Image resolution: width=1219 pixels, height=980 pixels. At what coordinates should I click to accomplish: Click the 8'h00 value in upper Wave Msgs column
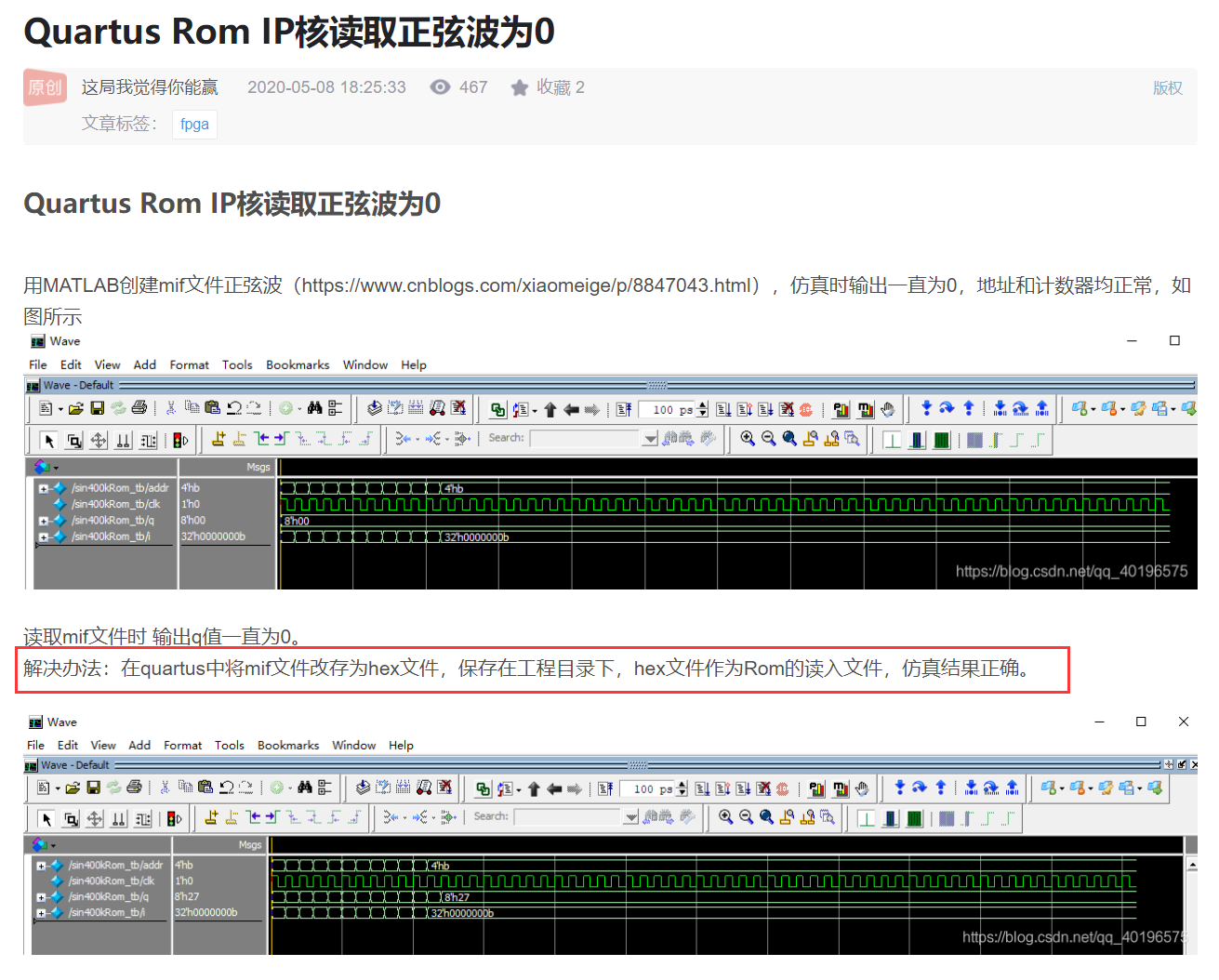coord(193,521)
